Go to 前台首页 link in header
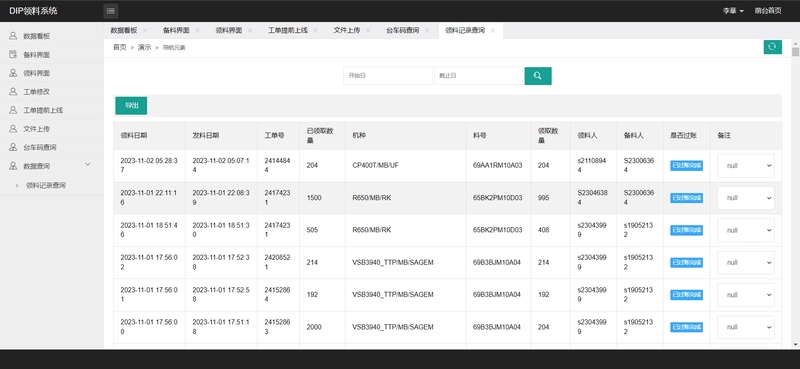The image size is (800, 369). (768, 11)
